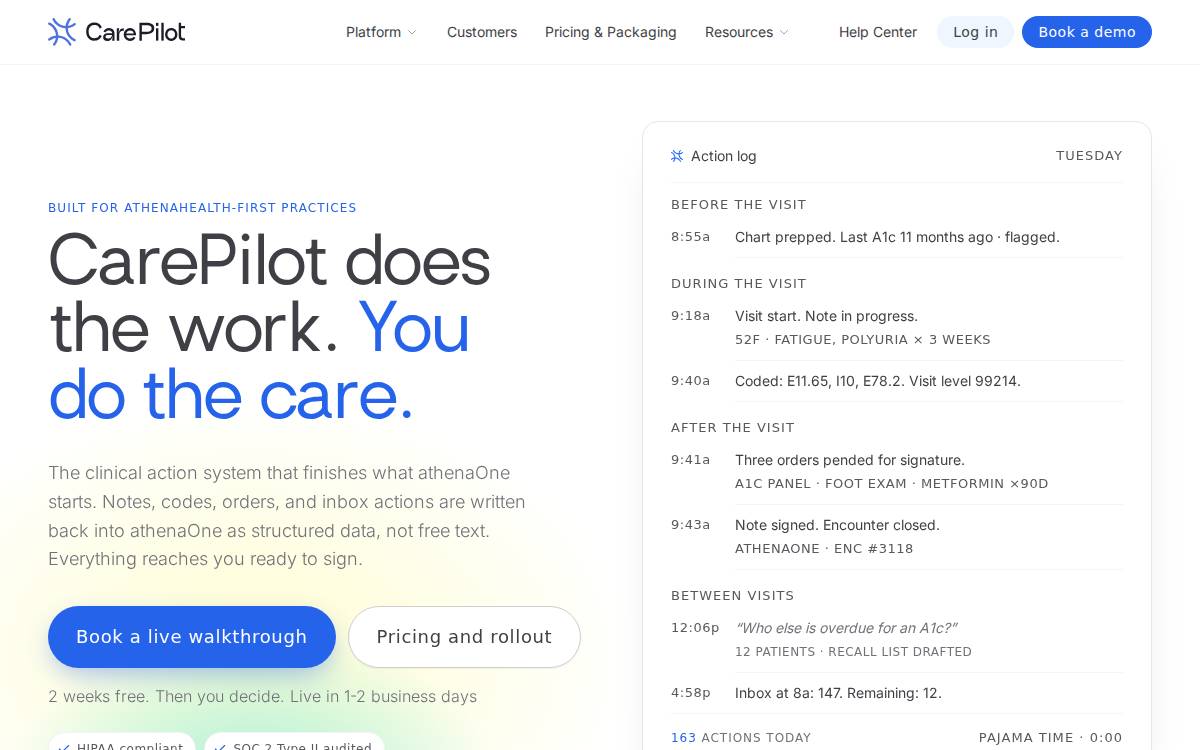Screen dimensions: 1200x750
Task: Click the 'BEFORE THE VISIT' heading
Action: coord(739,205)
